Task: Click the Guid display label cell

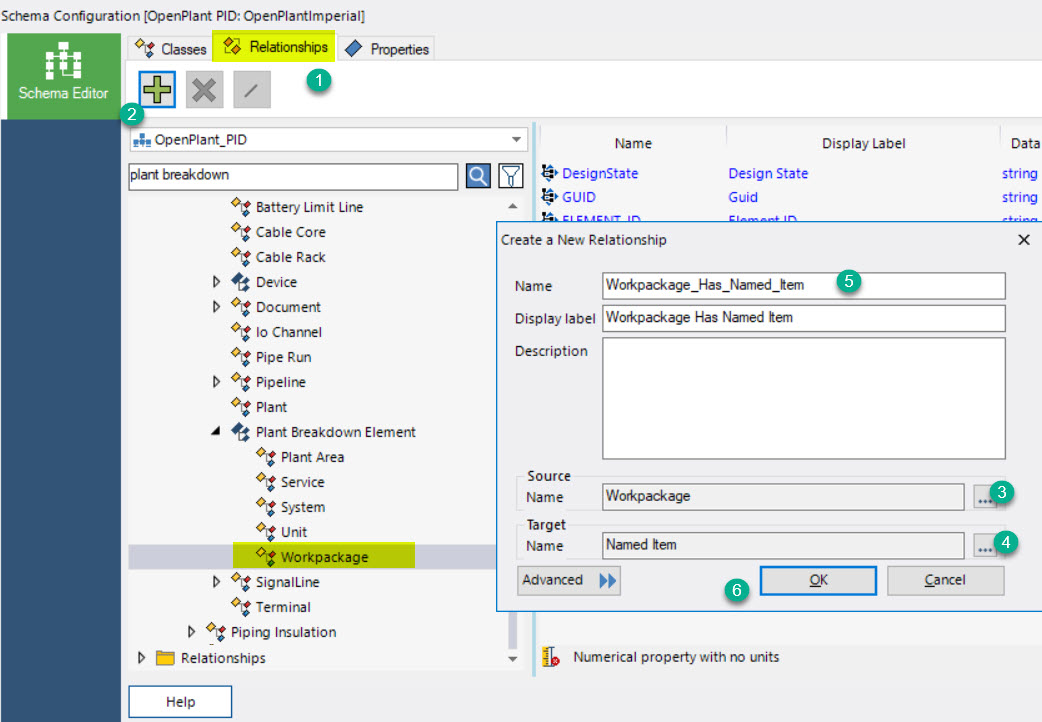Action: pyautogui.click(x=743, y=197)
